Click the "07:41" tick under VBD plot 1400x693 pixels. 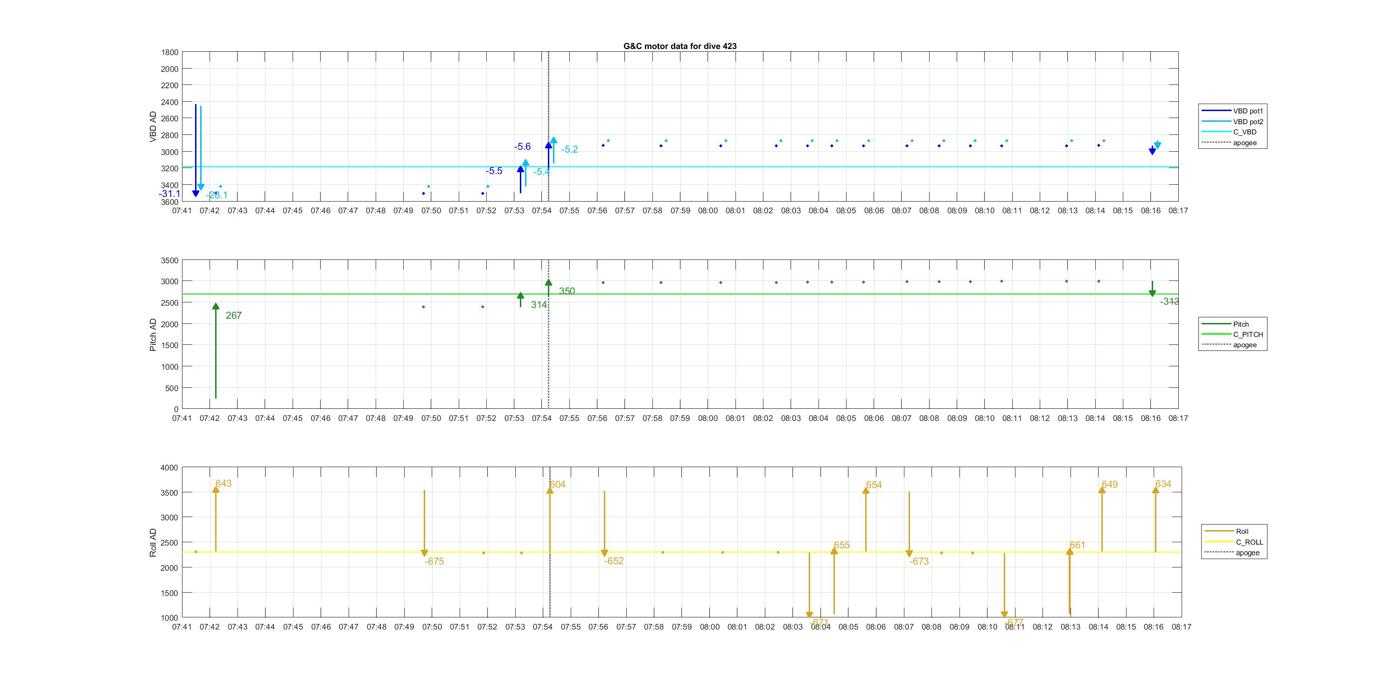(182, 211)
